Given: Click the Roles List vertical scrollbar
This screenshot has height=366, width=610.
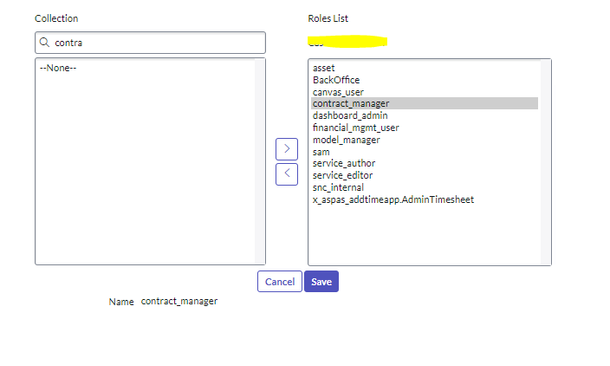Looking at the screenshot, I should (545, 162).
